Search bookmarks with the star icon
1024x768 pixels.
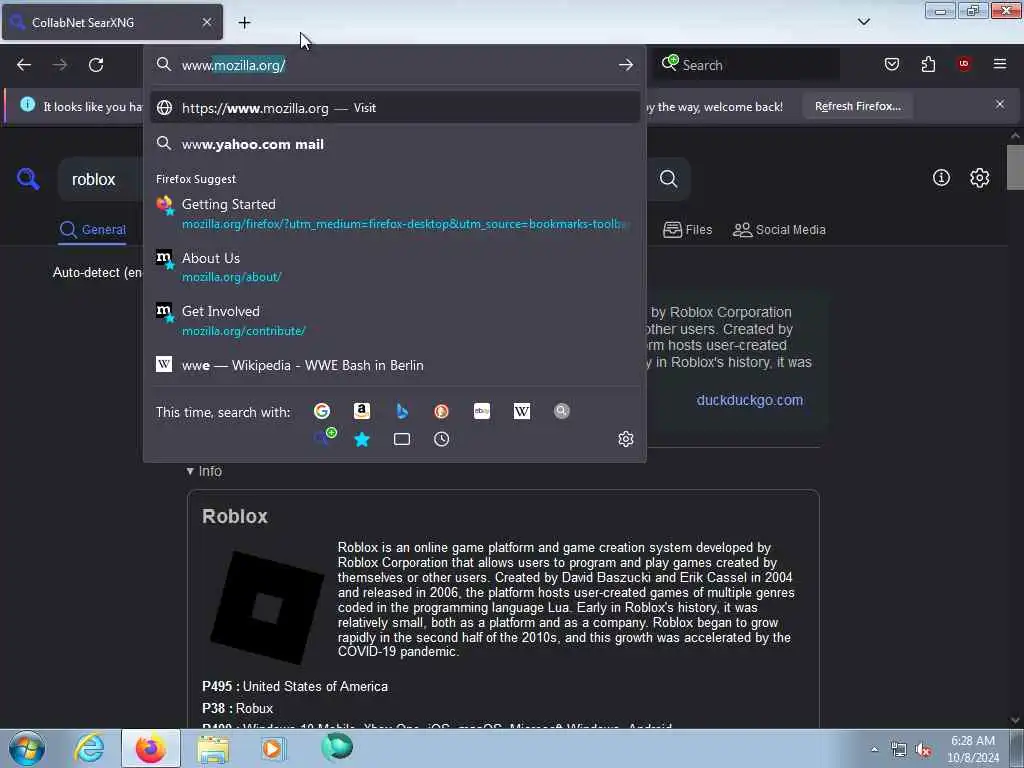point(362,440)
